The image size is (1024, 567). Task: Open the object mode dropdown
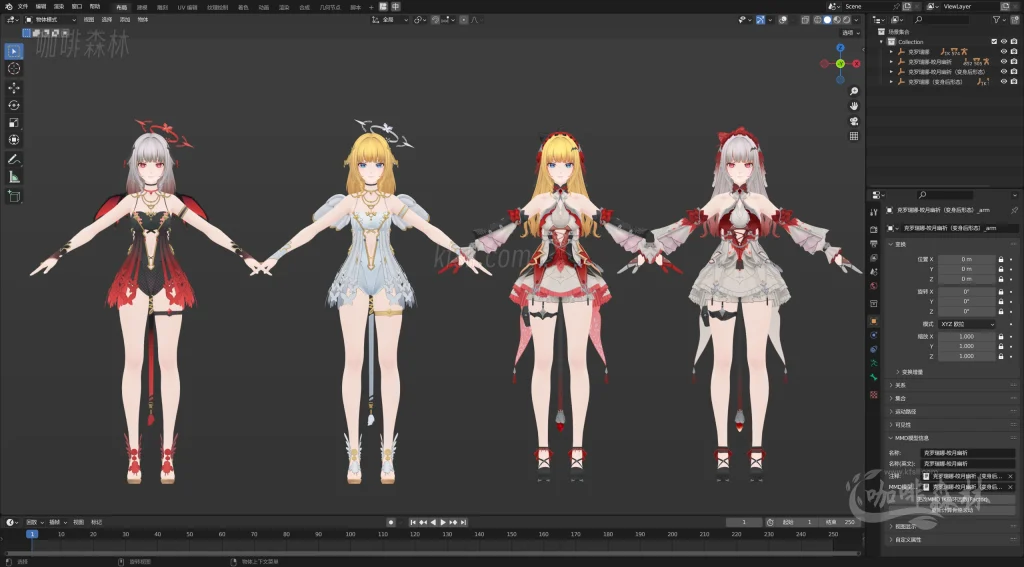click(50, 20)
